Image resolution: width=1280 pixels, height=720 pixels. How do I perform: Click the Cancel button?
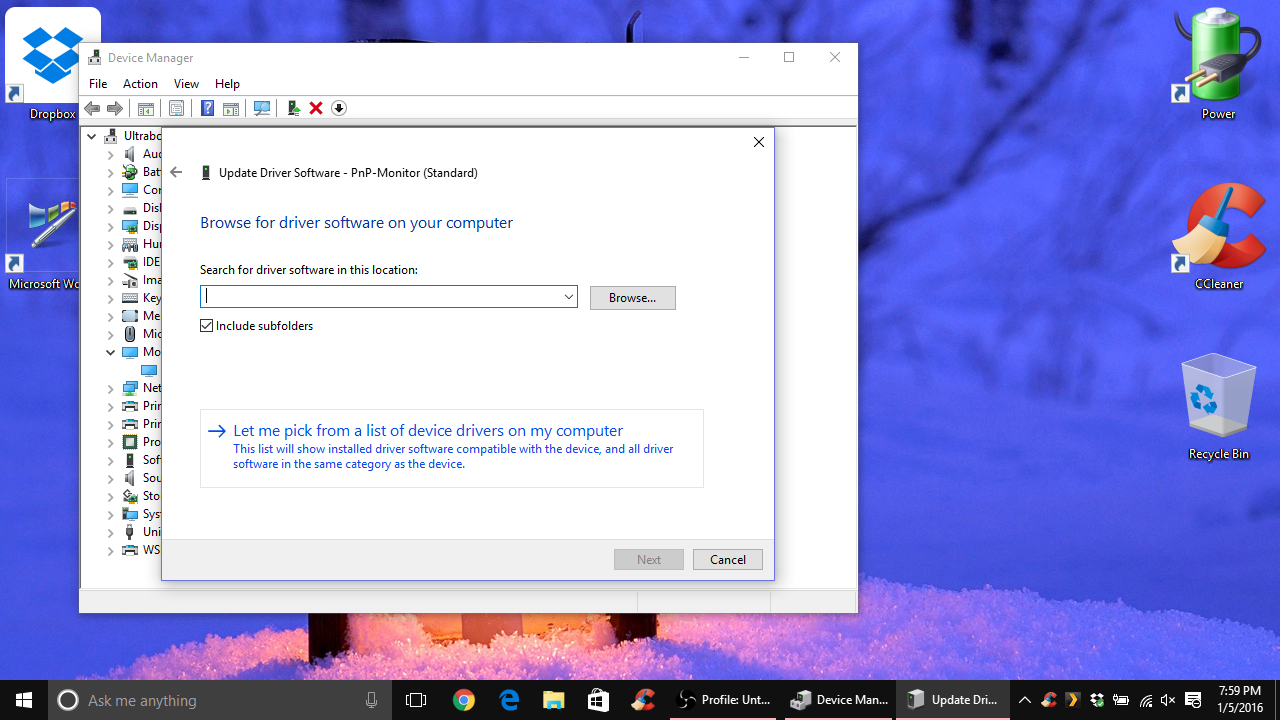(x=727, y=560)
